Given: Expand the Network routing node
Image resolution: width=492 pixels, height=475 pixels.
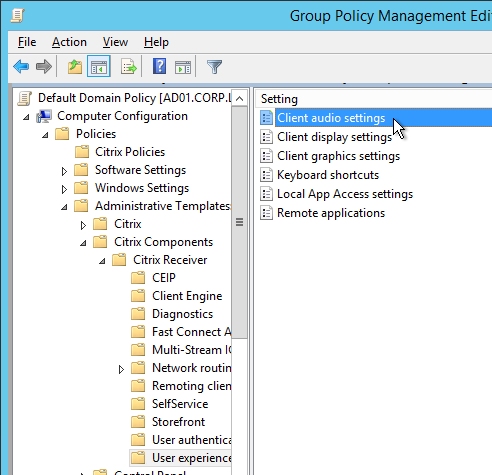Looking at the screenshot, I should 121,369.
